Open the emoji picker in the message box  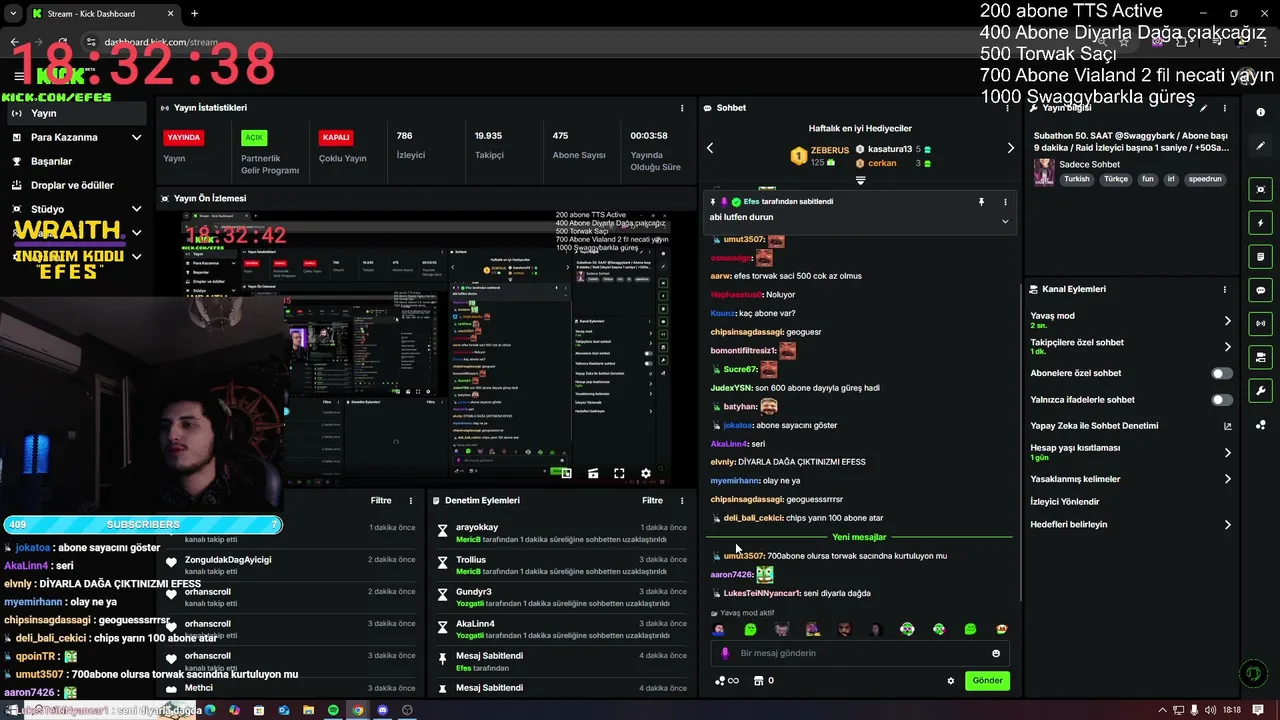[996, 653]
